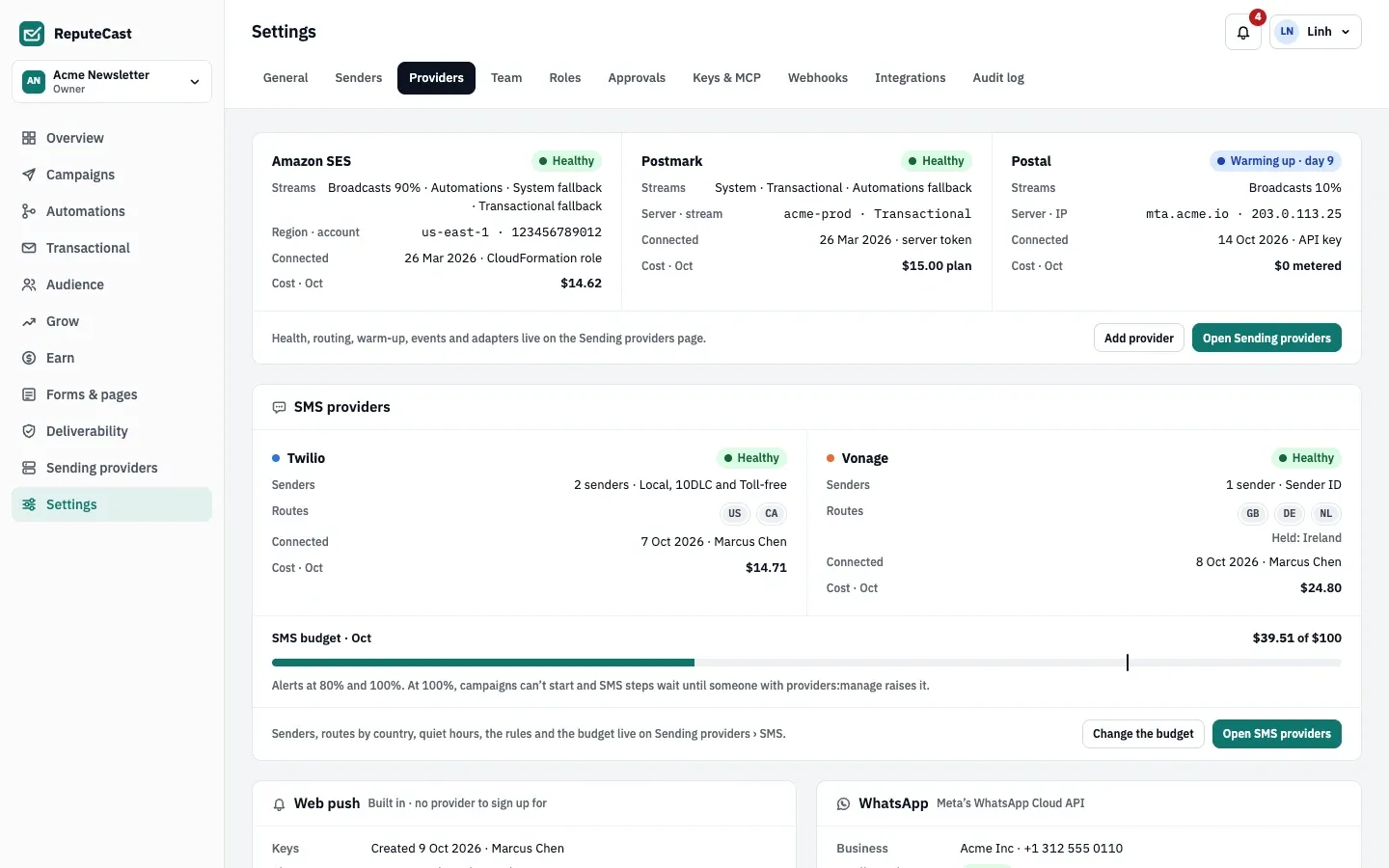
Task: Click the ReputeCast logo icon
Action: click(32, 34)
